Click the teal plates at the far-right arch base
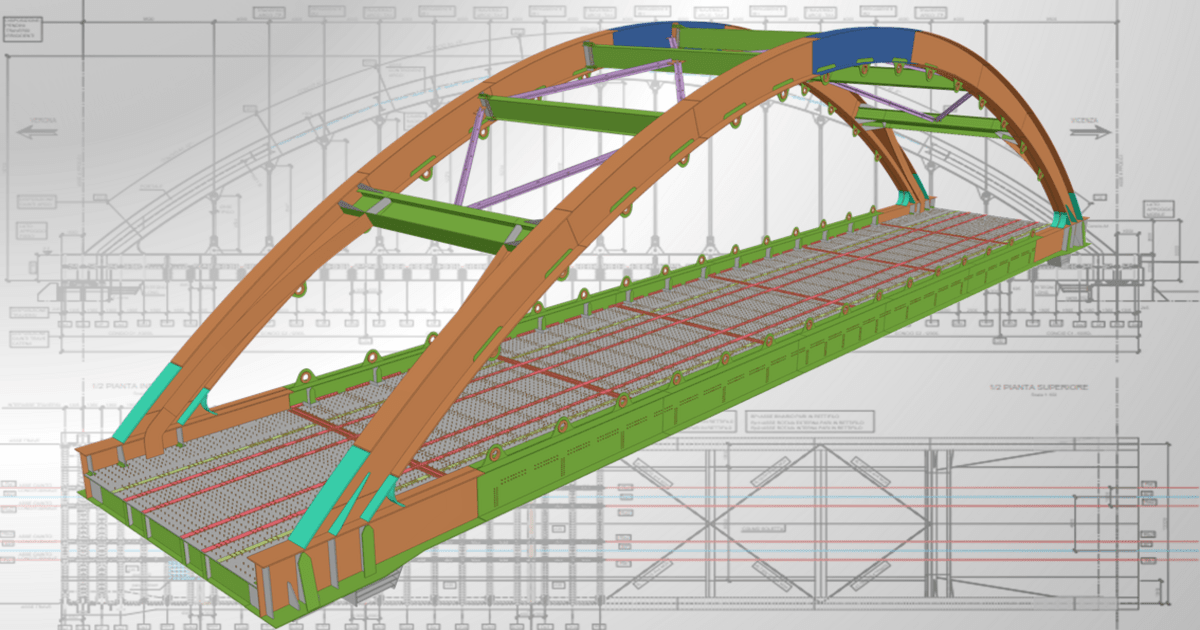The image size is (1200, 630). 1073,212
